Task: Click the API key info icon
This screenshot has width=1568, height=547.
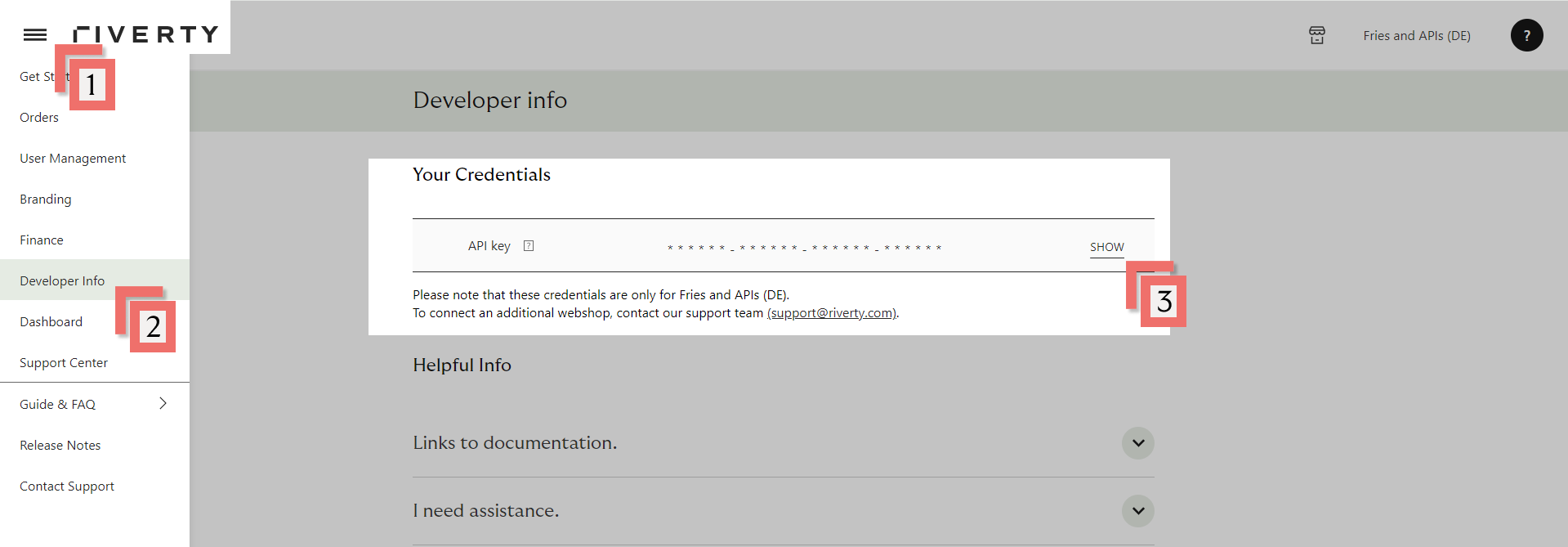Action: (529, 246)
